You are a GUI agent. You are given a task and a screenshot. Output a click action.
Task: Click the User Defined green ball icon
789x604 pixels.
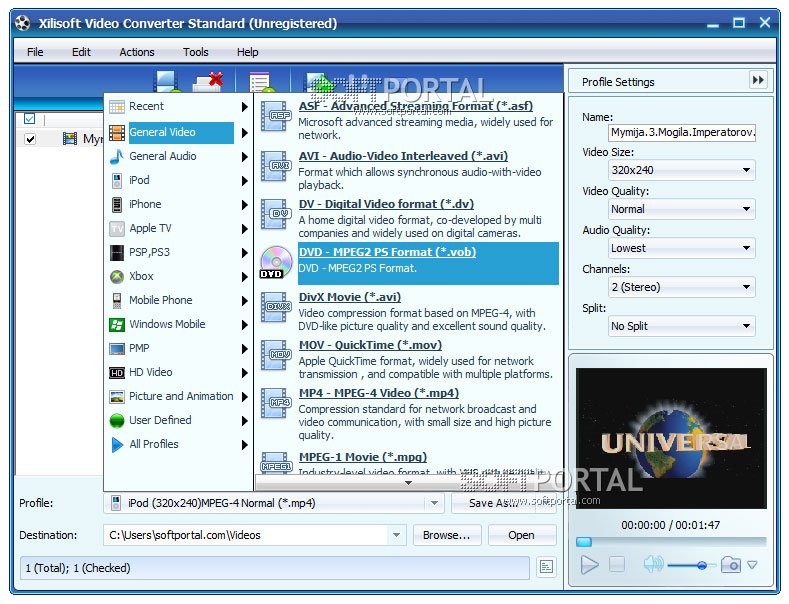117,420
